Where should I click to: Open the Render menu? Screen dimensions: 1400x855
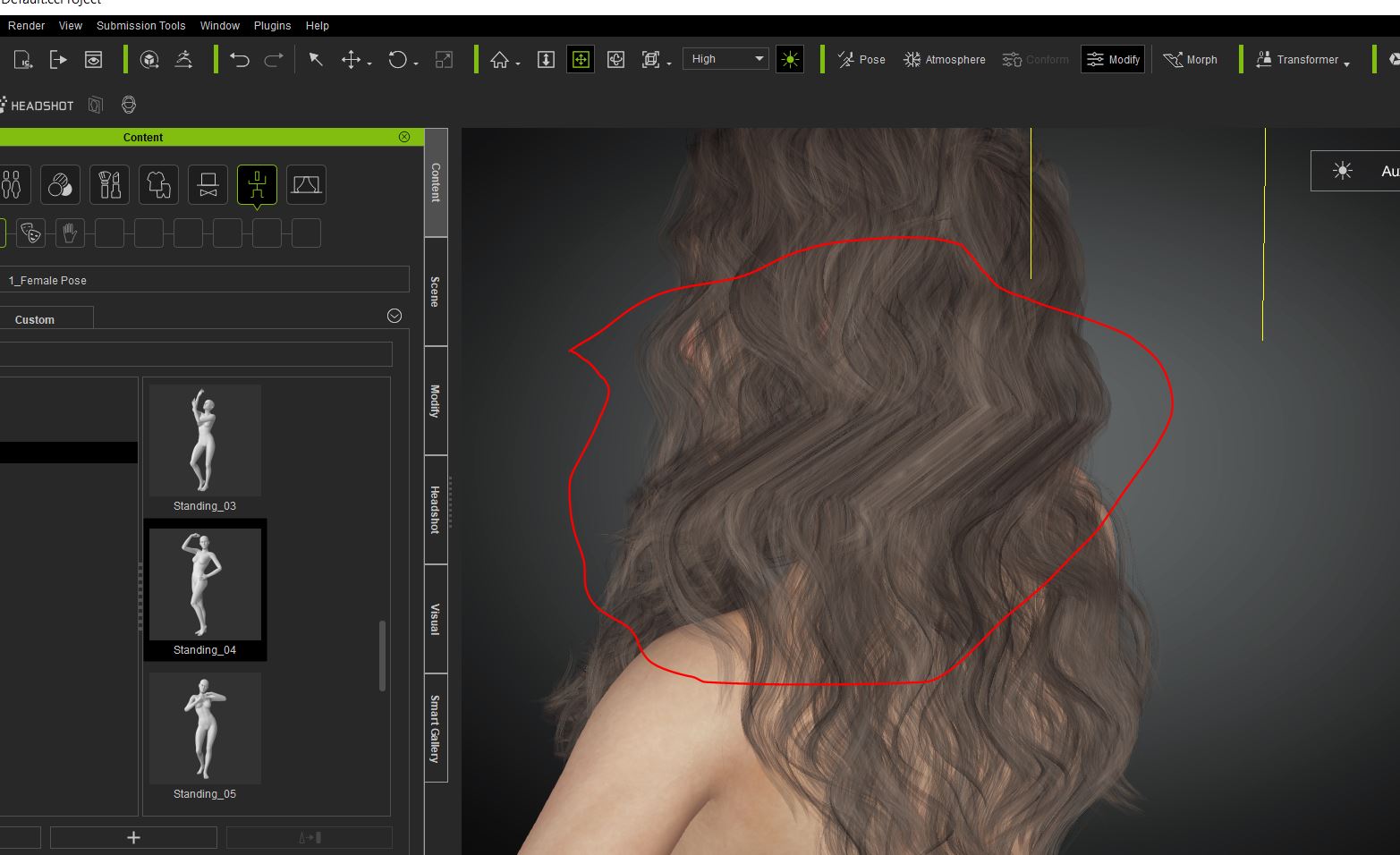point(26,26)
